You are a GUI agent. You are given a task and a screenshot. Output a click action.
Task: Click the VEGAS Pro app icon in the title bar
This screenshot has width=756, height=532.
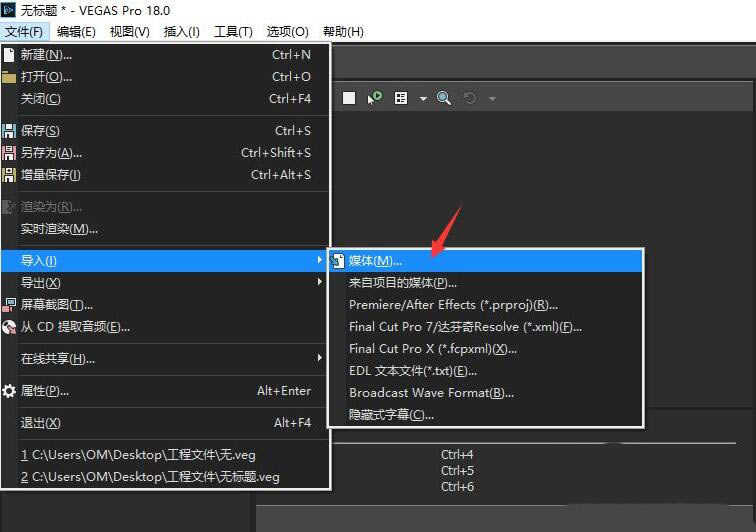8,10
